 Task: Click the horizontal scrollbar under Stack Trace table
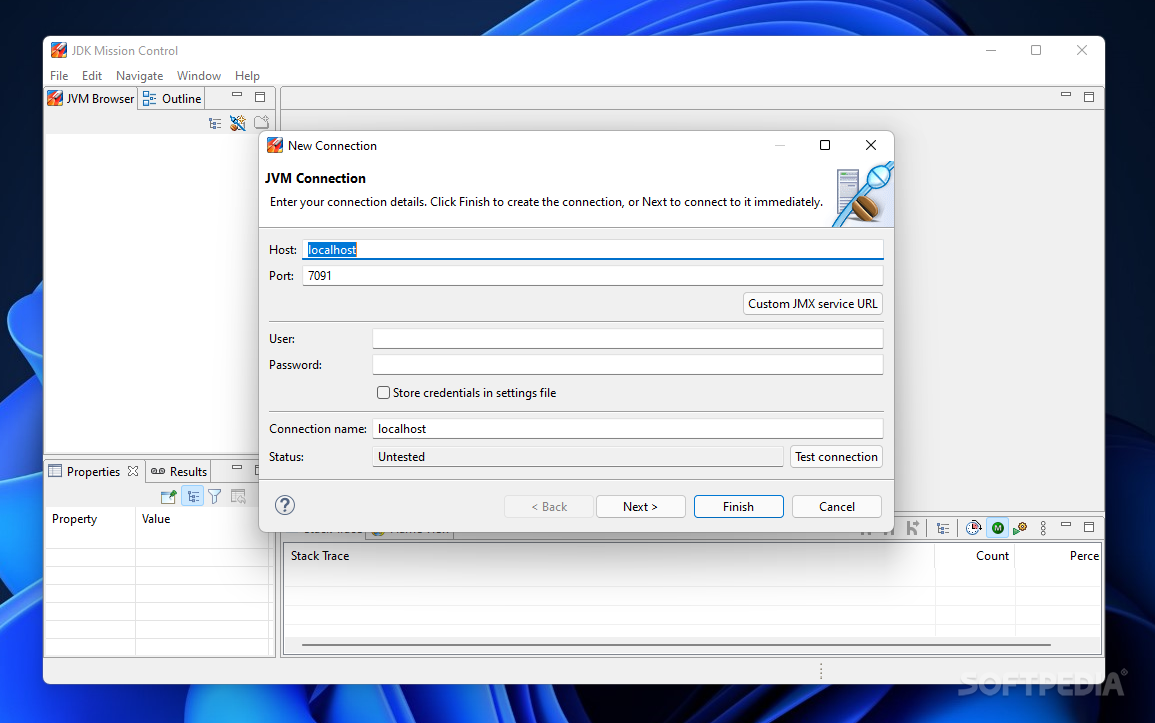tap(675, 645)
